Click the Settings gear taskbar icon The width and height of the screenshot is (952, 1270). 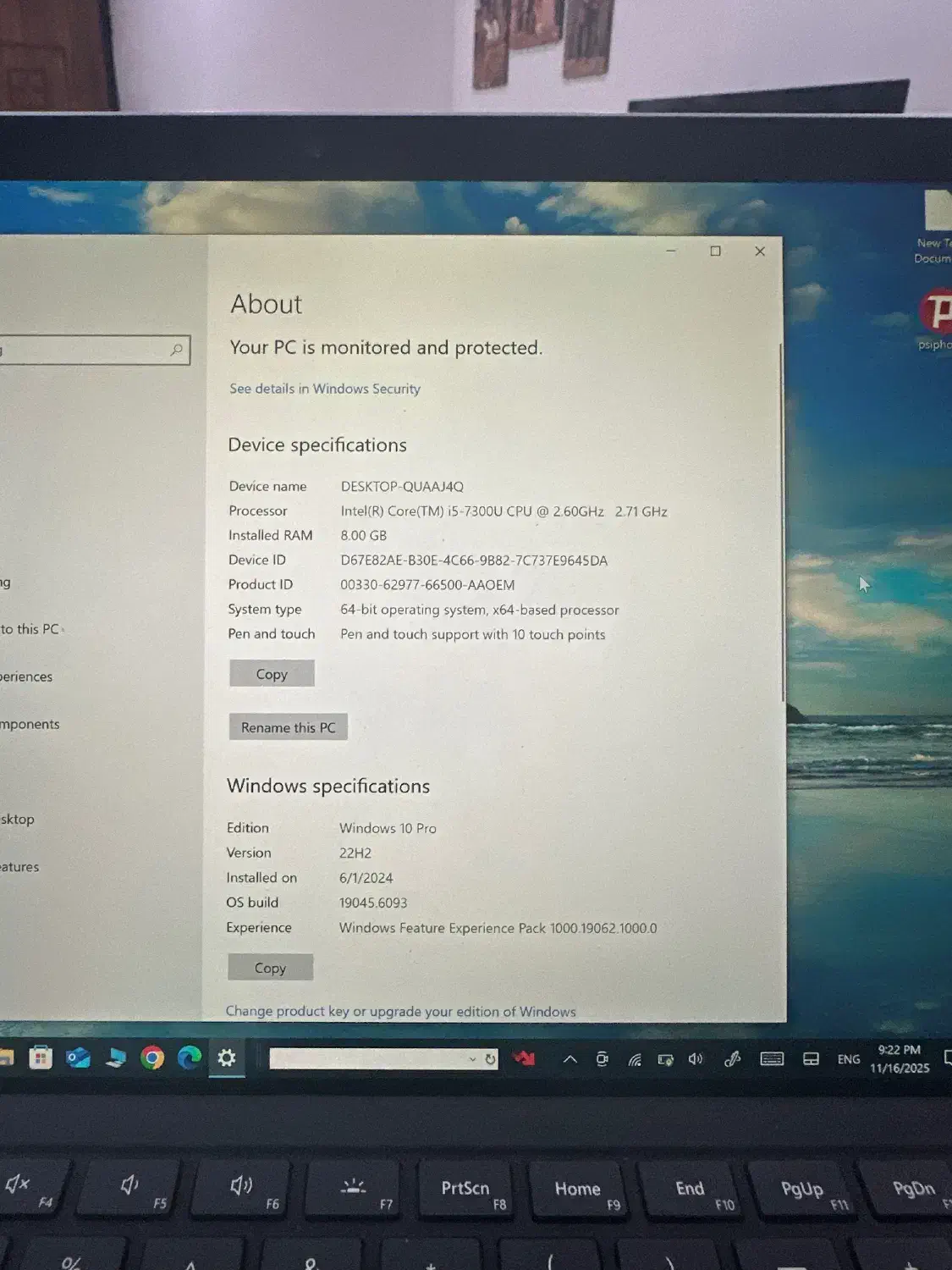tap(226, 1057)
